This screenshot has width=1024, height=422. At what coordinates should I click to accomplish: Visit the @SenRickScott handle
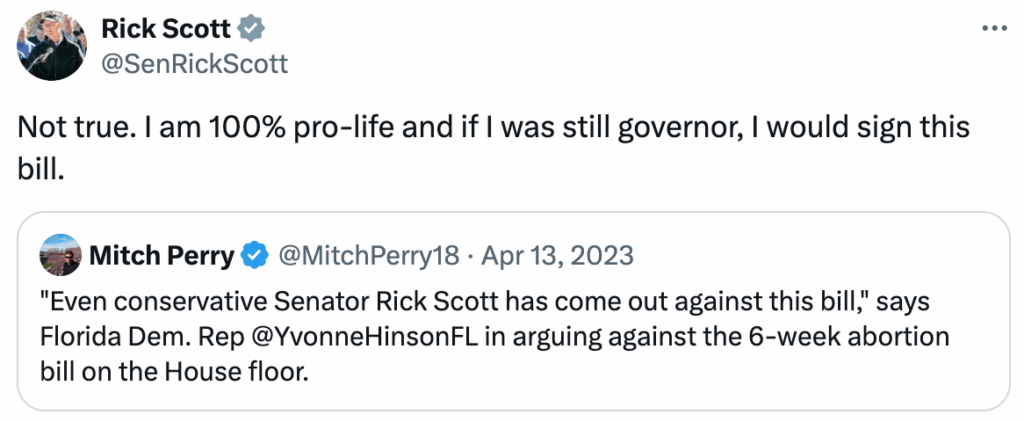[195, 64]
